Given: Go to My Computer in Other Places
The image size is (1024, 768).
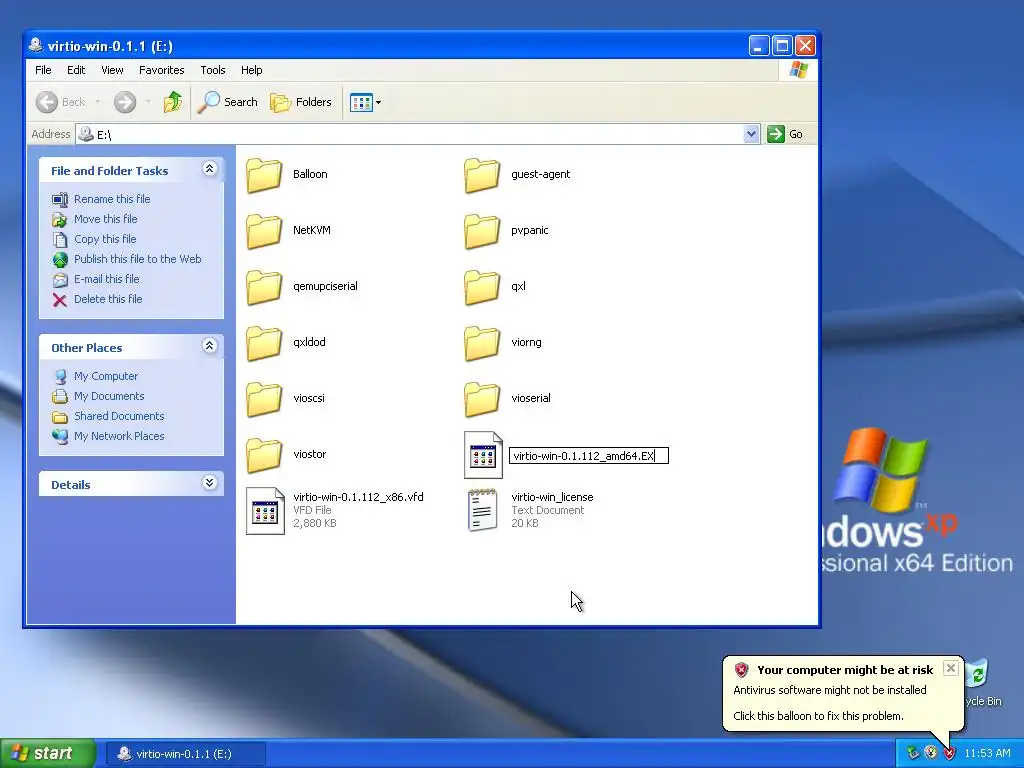Looking at the screenshot, I should (106, 376).
